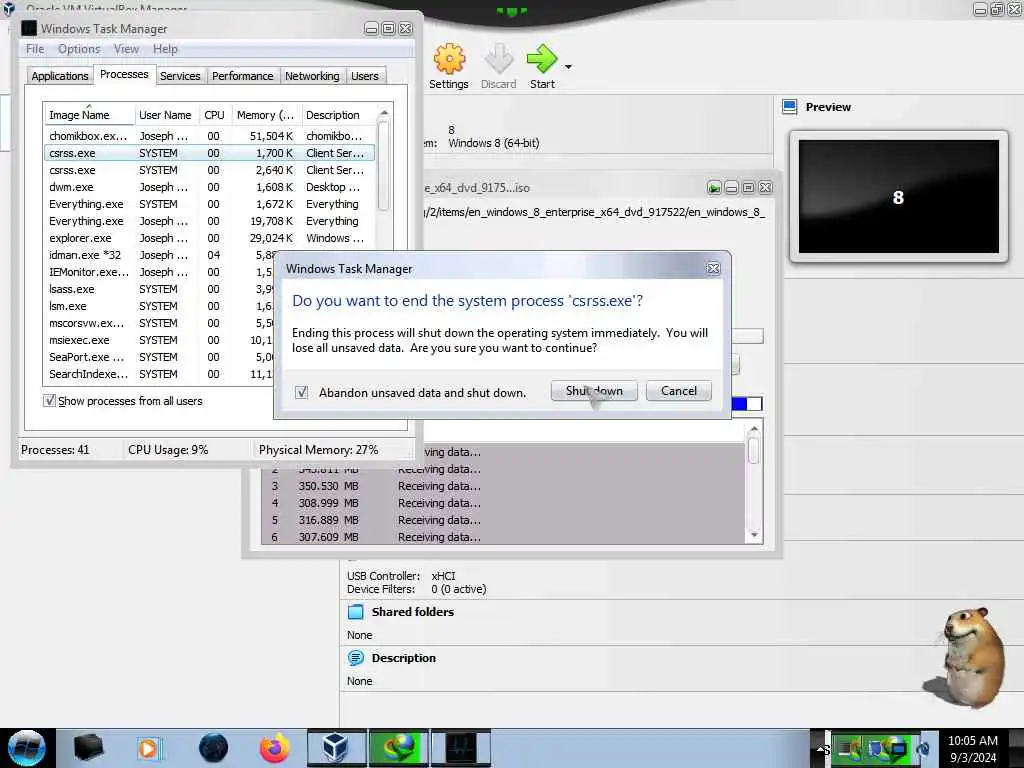Select msiexec.exe process row
The width and height of the screenshot is (1024, 768).
(159, 340)
